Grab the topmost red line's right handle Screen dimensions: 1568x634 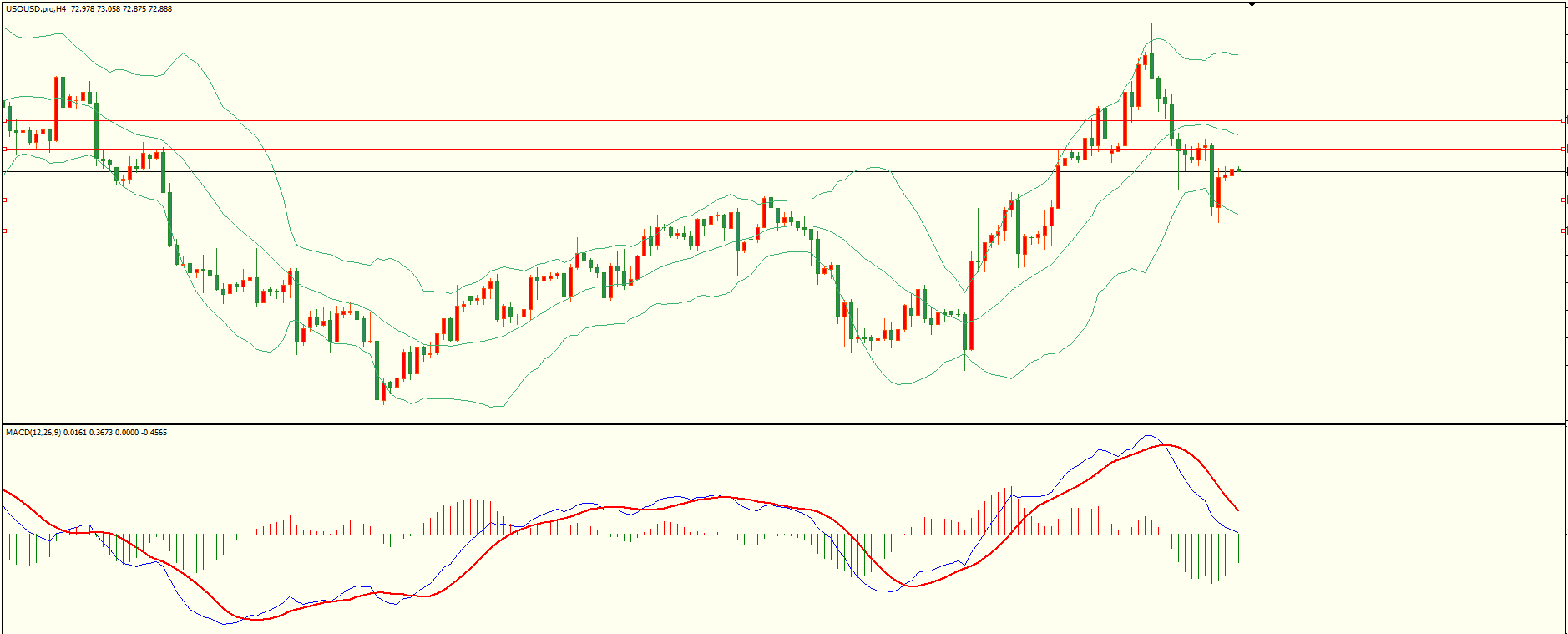click(x=1563, y=120)
